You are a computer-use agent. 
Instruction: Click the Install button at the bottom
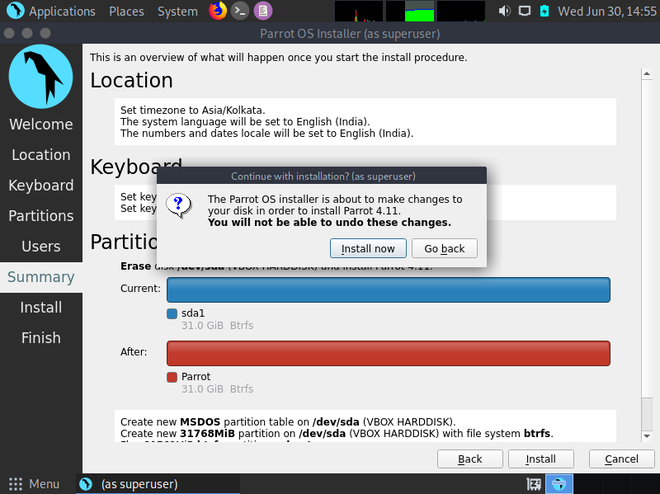[540, 459]
